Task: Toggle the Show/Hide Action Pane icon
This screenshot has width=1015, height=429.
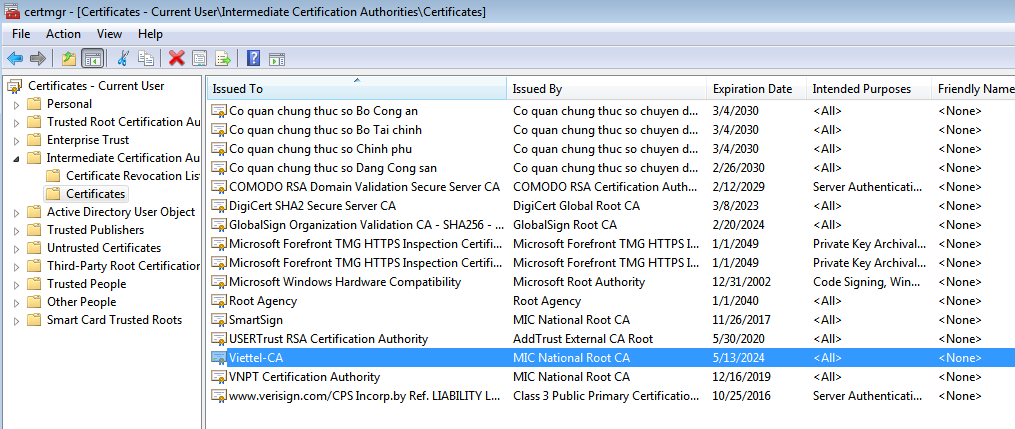Action: (277, 59)
